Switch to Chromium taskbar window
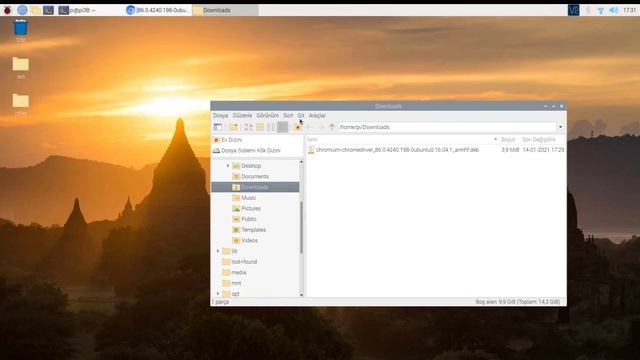 point(158,10)
